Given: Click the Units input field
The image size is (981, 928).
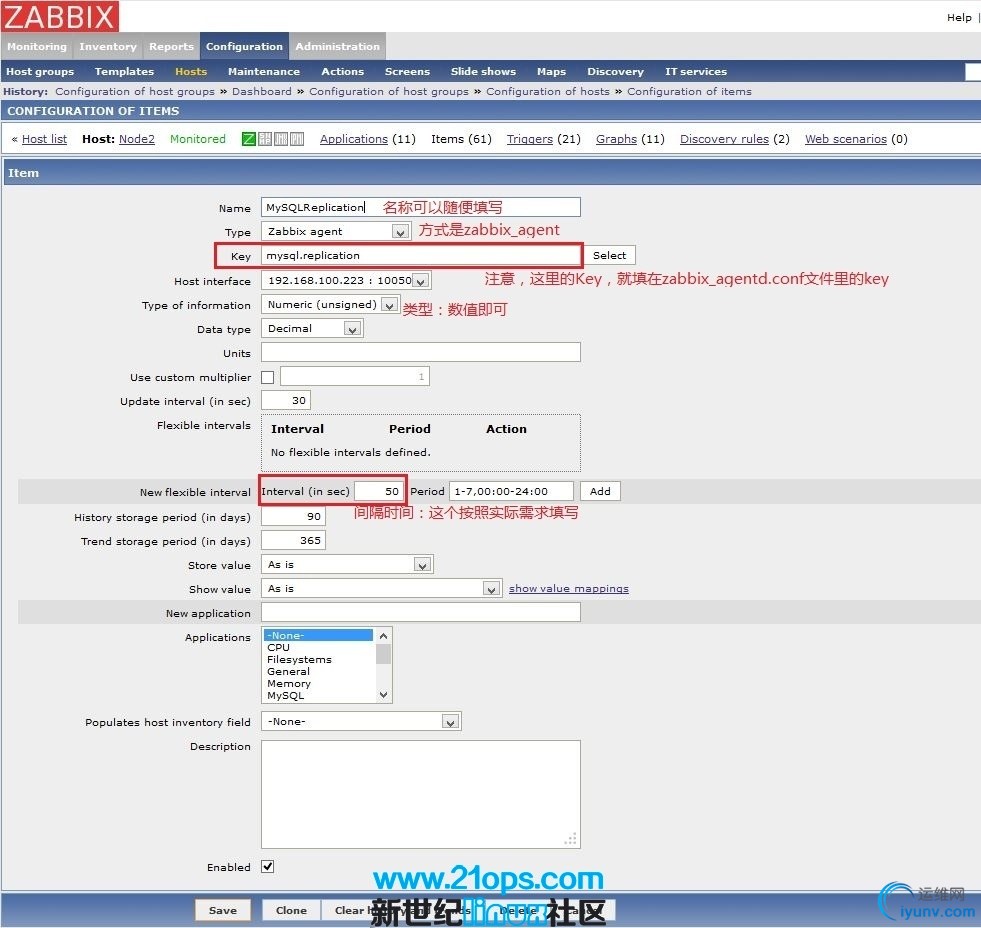Looking at the screenshot, I should click(x=420, y=352).
